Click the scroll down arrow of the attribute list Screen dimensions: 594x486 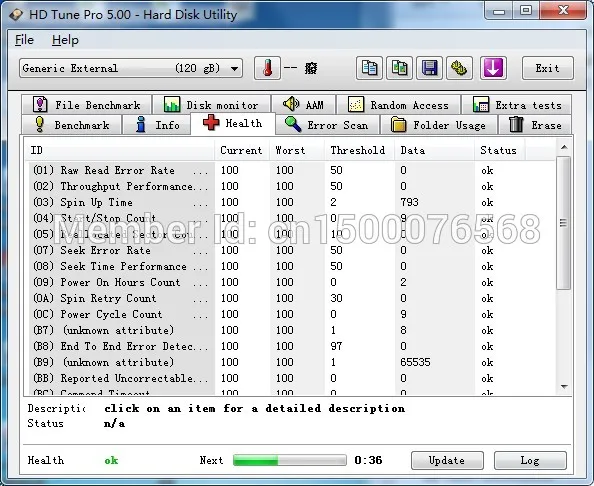click(564, 387)
